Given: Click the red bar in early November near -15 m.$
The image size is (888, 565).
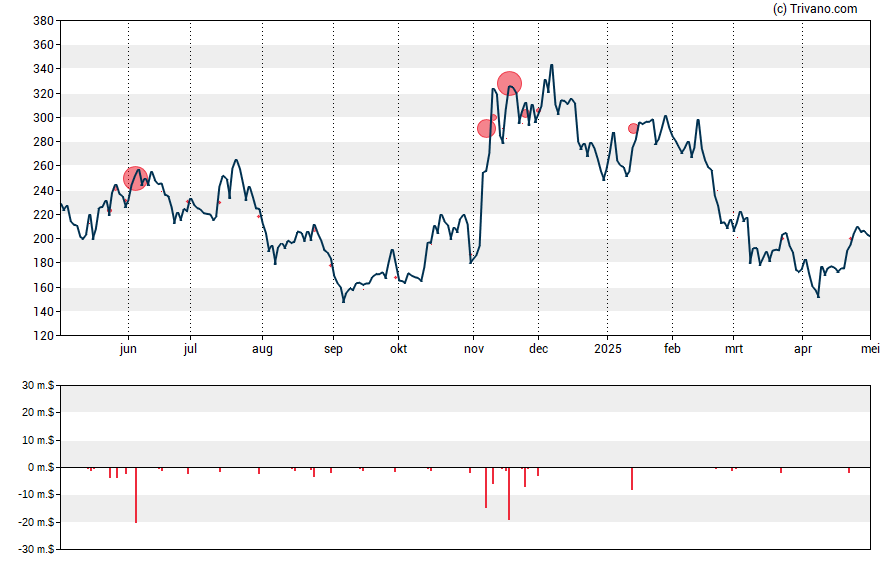Looking at the screenshot, I should coord(486,487).
